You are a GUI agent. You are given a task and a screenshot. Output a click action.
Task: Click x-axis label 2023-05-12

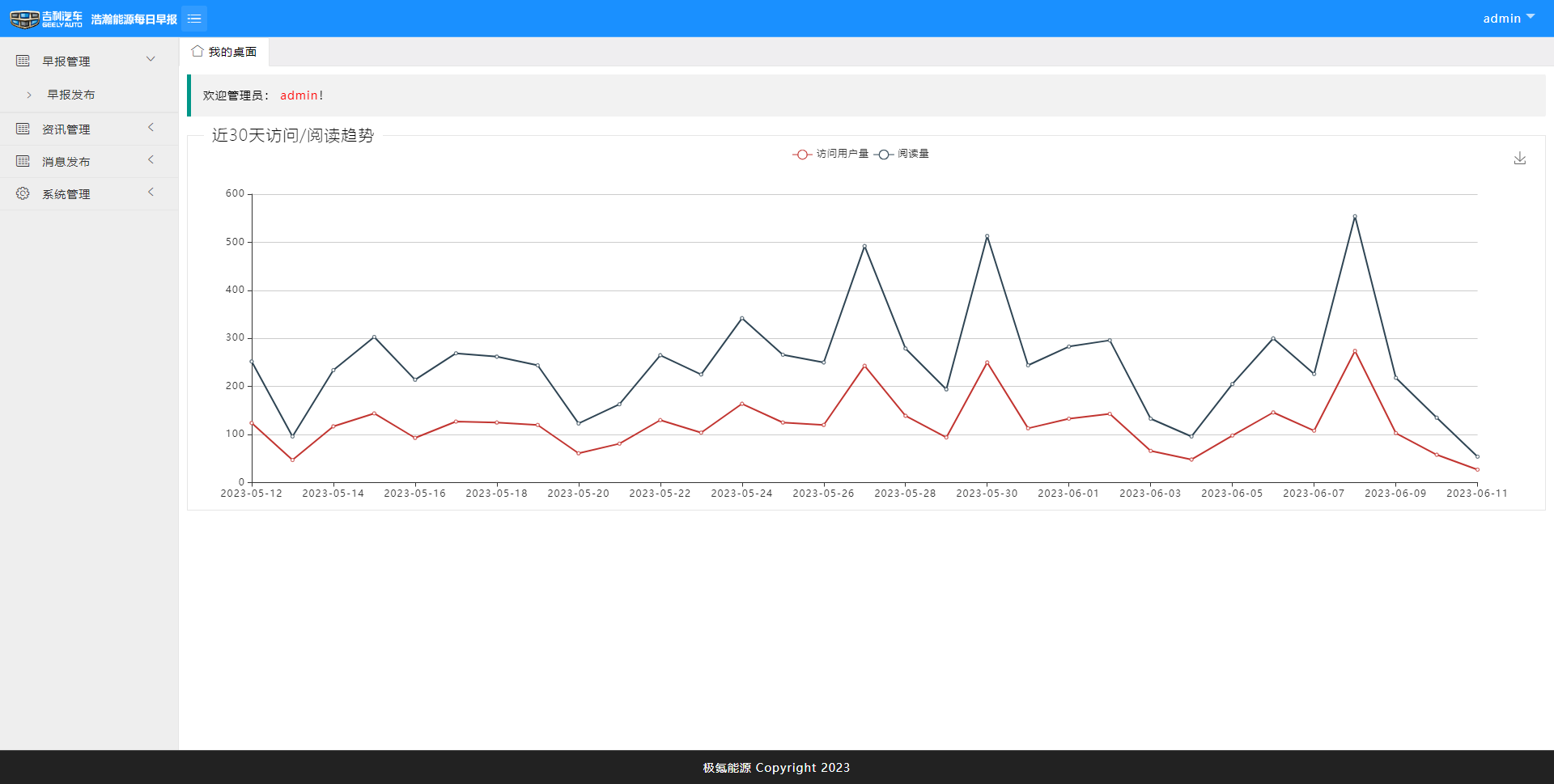(x=251, y=494)
